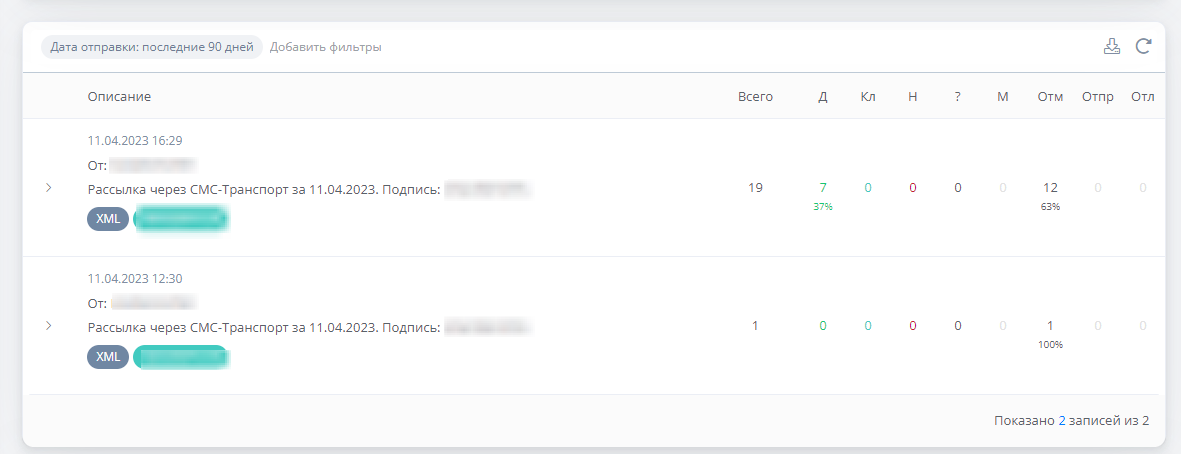Image resolution: width=1181 pixels, height=454 pixels.
Task: Click total count 19 in the first row
Action: tap(755, 187)
